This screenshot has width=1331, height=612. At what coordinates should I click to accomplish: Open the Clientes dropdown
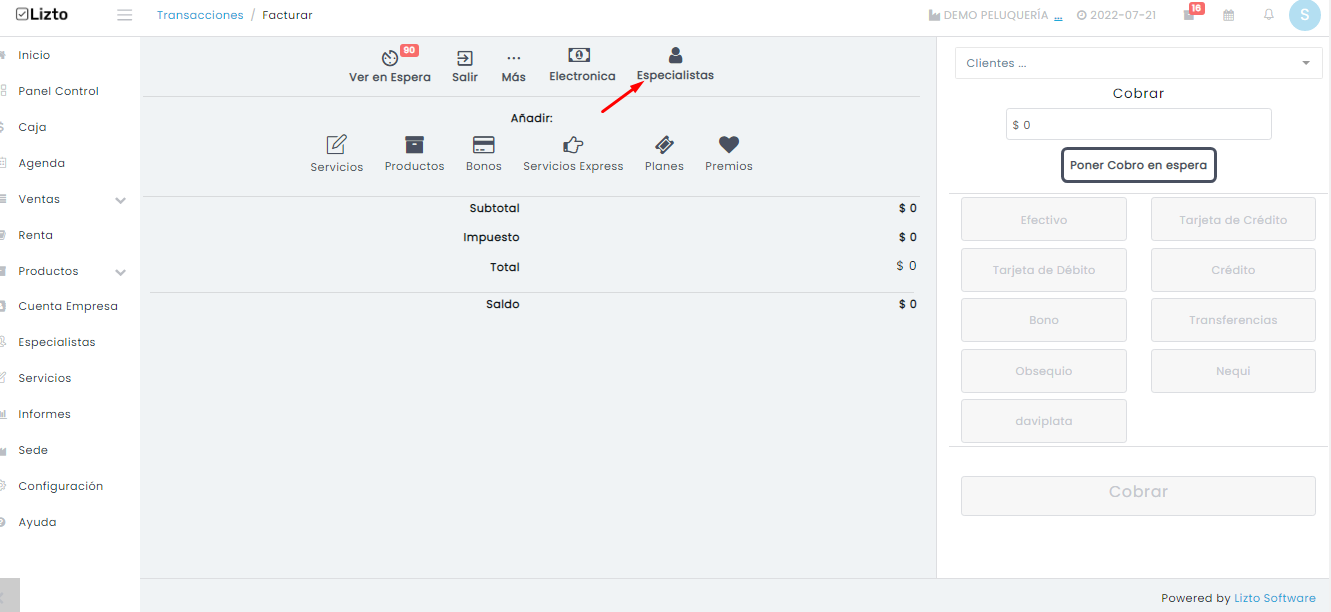coord(1138,63)
